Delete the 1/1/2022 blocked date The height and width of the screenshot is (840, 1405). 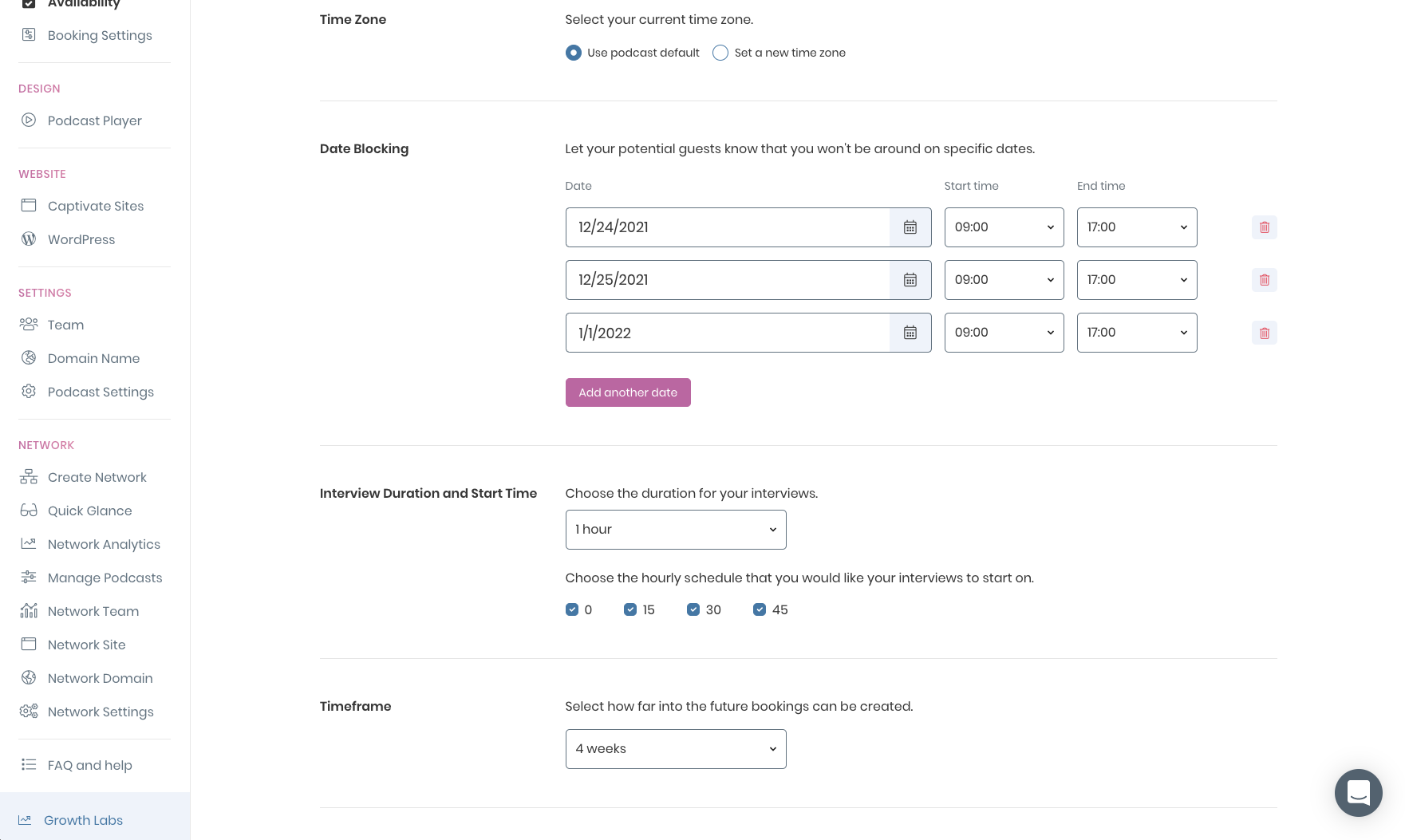[1264, 333]
